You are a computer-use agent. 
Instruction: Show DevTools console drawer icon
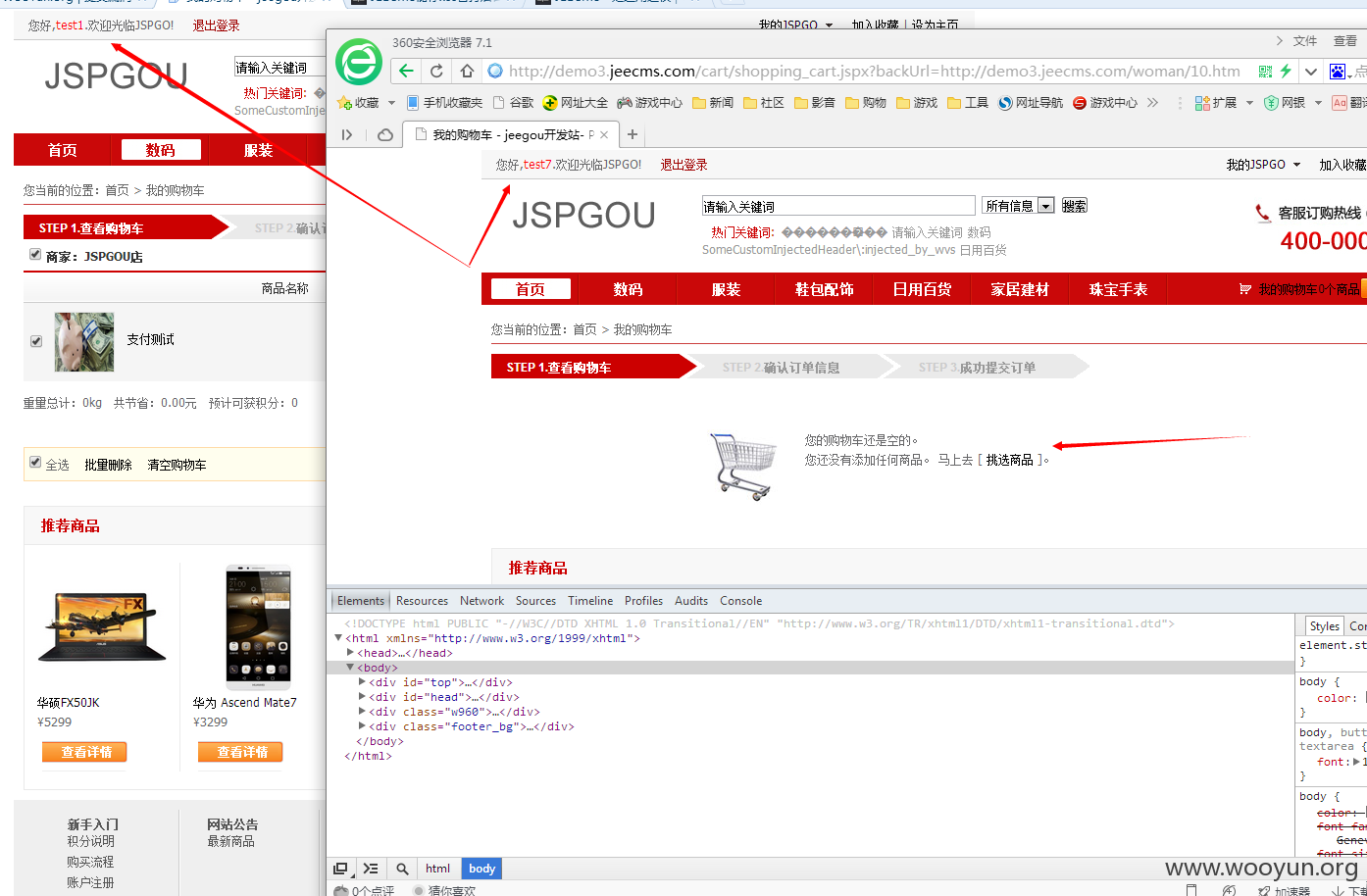[370, 869]
